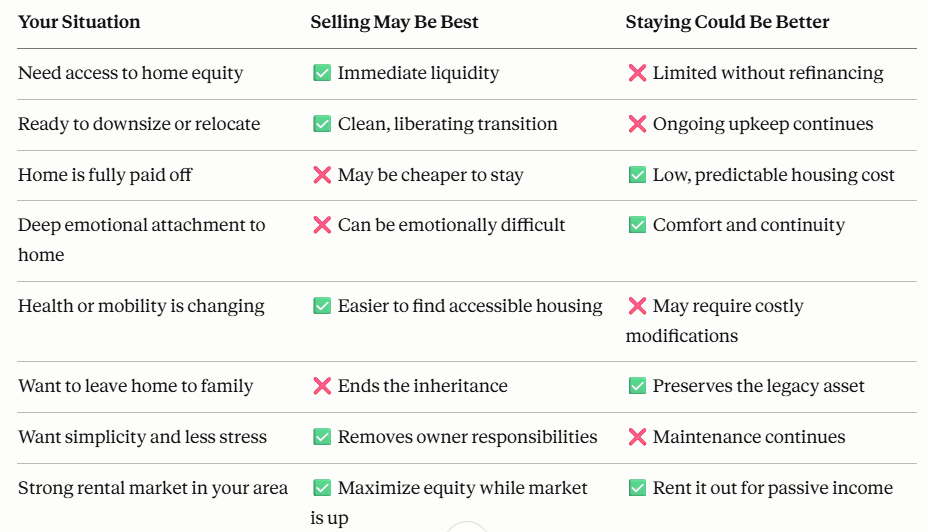Click the red X beside Ends the inheritance

point(322,386)
